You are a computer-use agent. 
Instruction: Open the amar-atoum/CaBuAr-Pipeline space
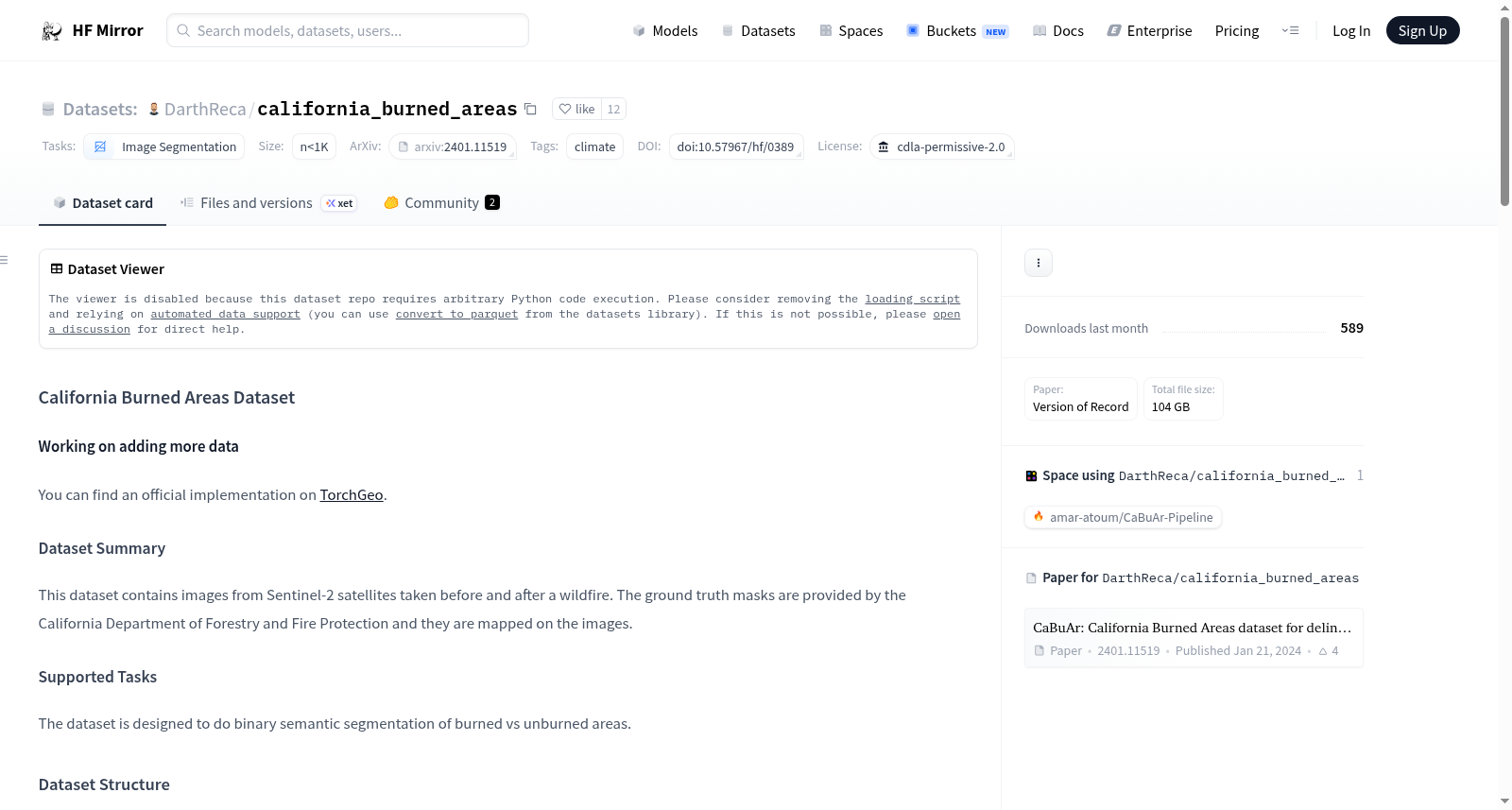1123,517
